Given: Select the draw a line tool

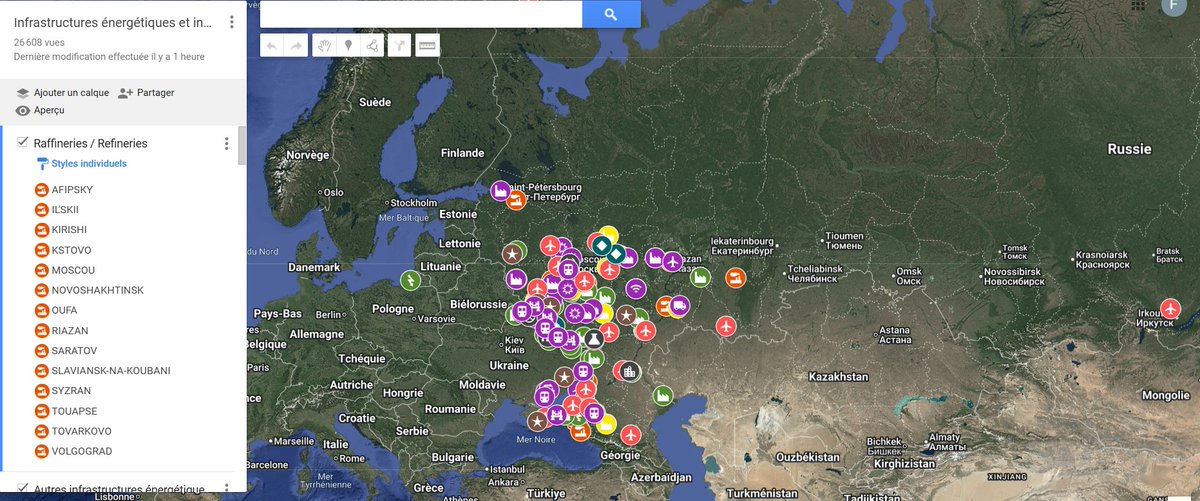Looking at the screenshot, I should point(372,45).
